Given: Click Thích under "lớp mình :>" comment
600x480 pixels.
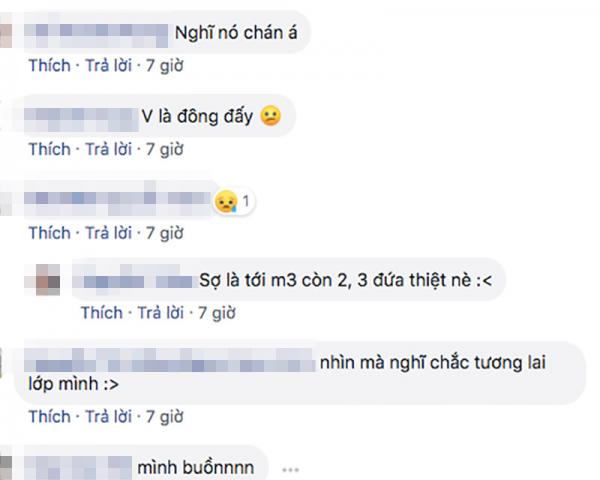Looking at the screenshot, I should click(50, 416).
